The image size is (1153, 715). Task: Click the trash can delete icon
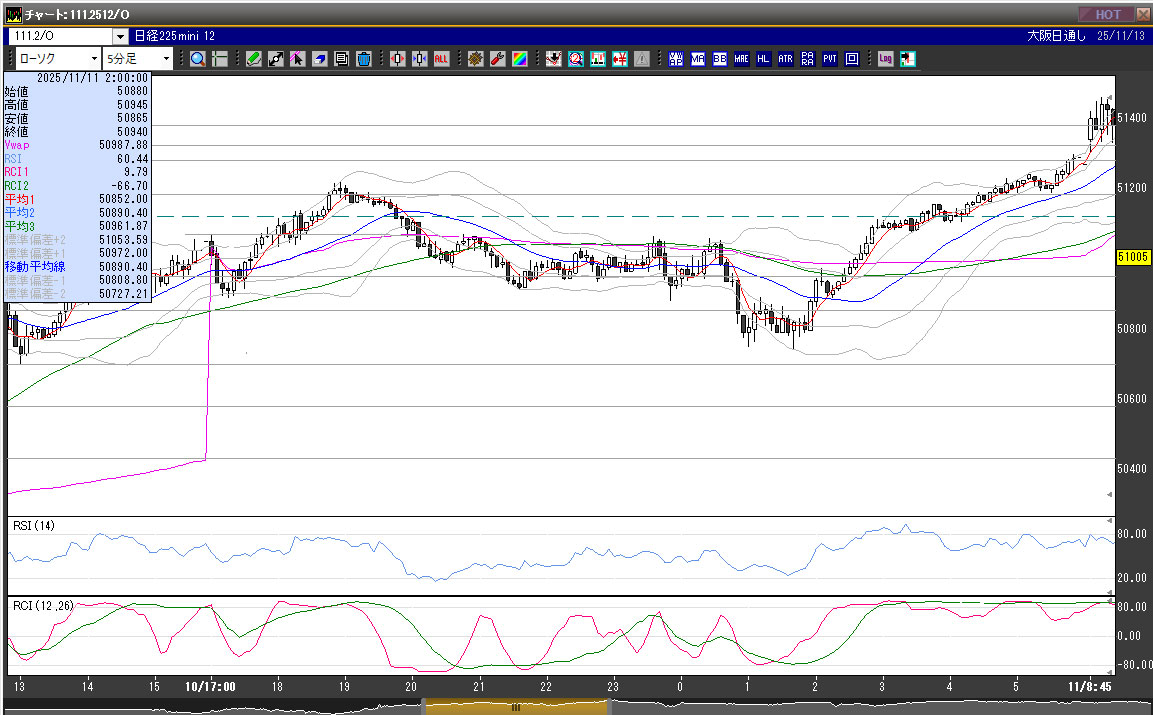tap(364, 59)
